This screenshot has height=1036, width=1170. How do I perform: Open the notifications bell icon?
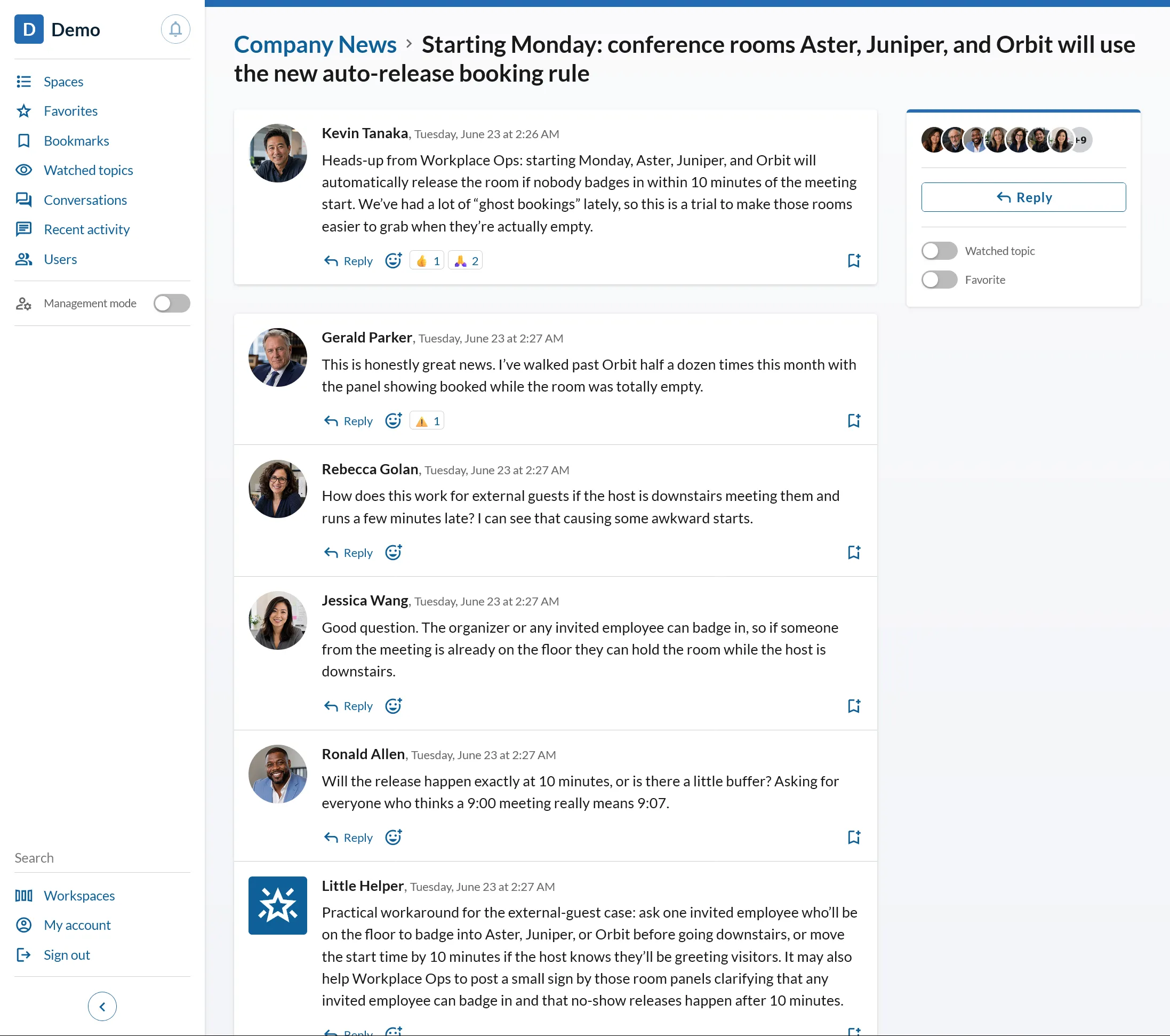pyautogui.click(x=175, y=29)
